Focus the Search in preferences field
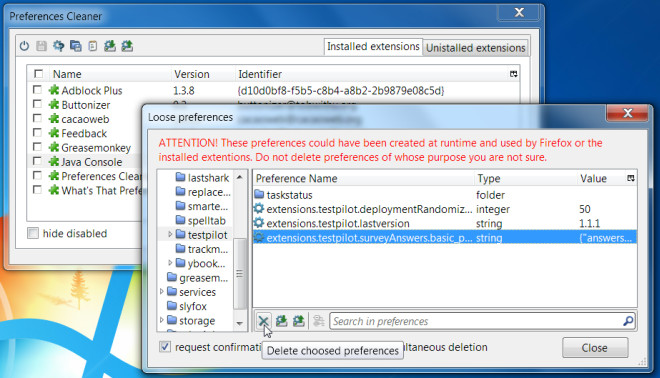 tap(476, 321)
